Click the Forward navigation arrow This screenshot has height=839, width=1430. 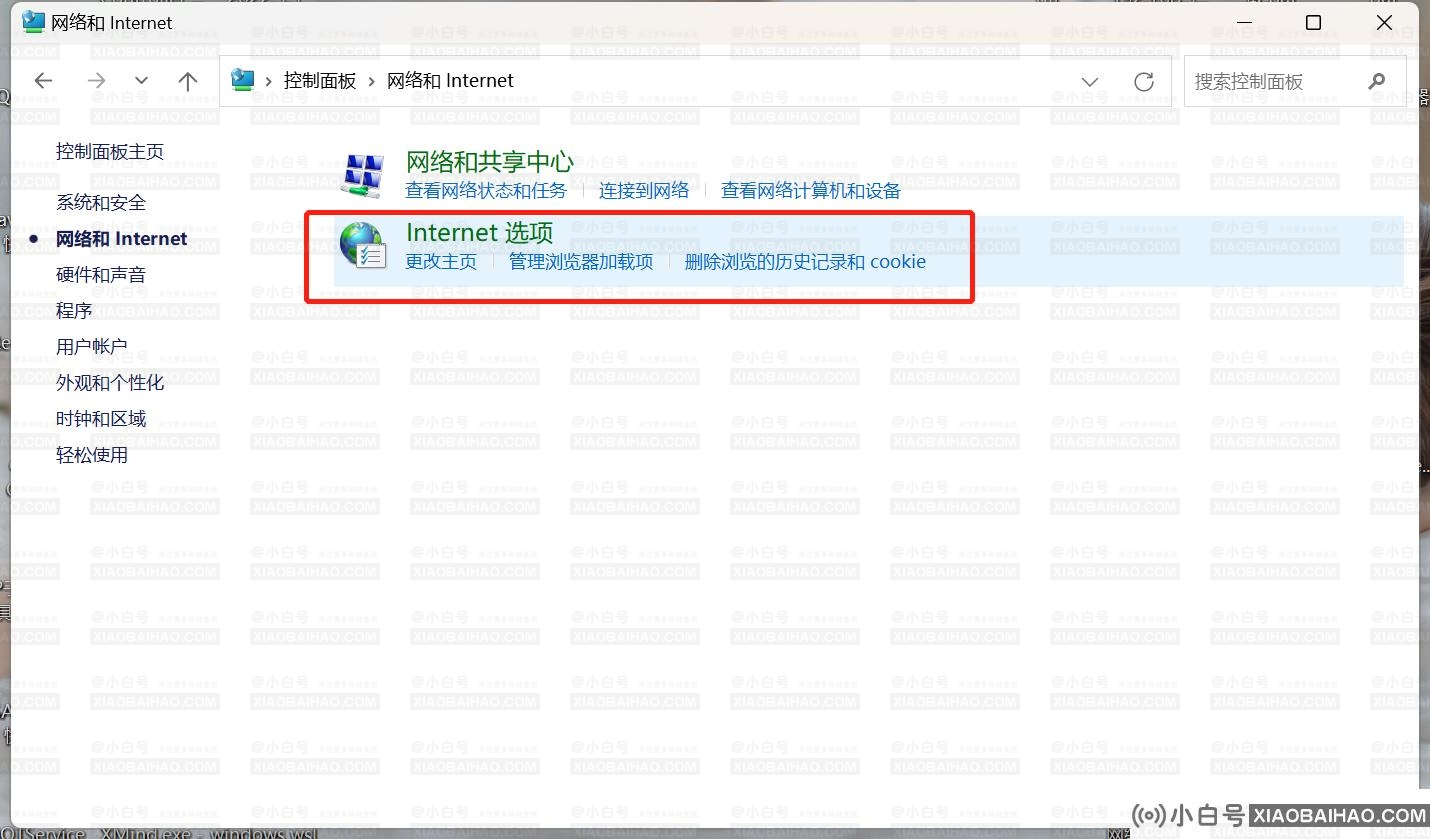coord(96,81)
